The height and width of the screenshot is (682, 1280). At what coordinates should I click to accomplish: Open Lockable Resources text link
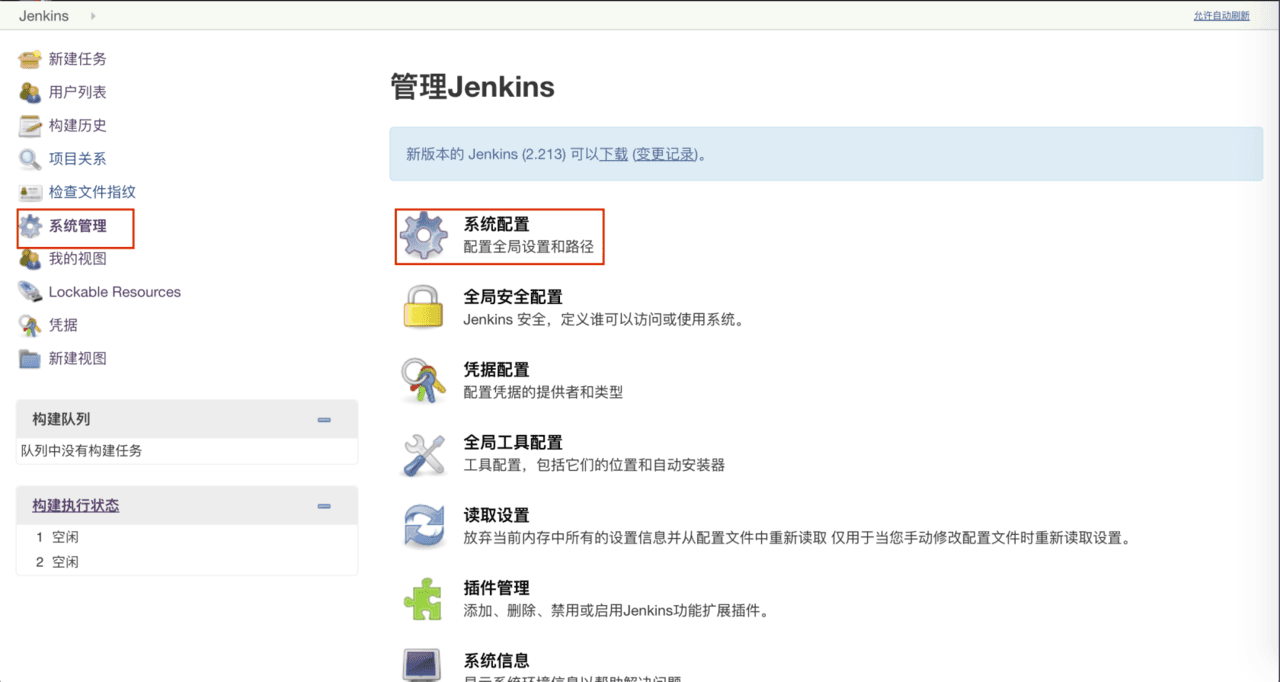click(x=115, y=292)
